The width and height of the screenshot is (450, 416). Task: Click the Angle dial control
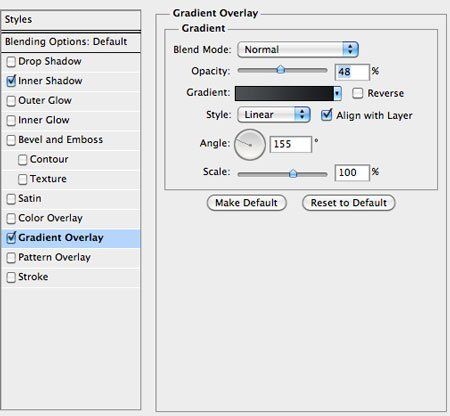pos(250,145)
